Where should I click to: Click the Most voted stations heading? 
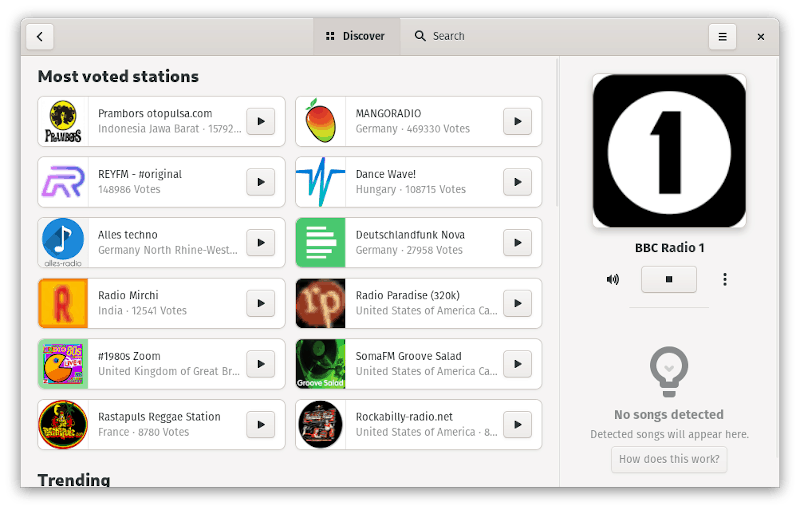[118, 76]
